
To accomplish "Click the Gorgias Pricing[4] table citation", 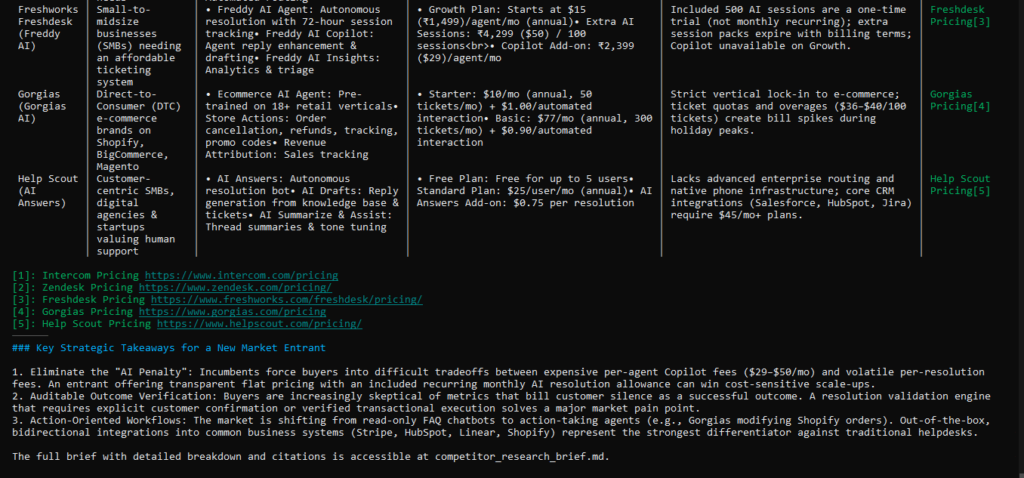I will pyautogui.click(x=960, y=100).
